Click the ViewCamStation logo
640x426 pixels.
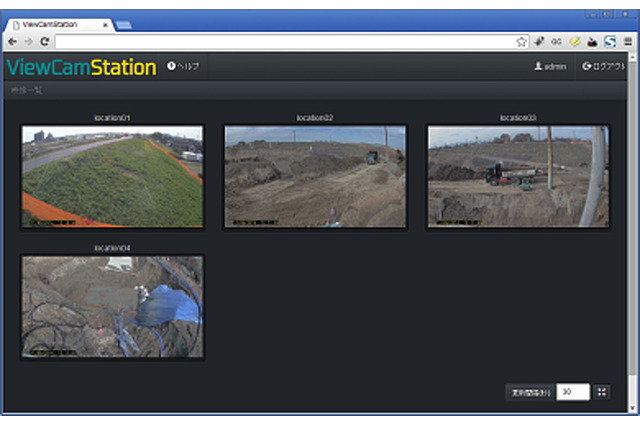point(81,67)
